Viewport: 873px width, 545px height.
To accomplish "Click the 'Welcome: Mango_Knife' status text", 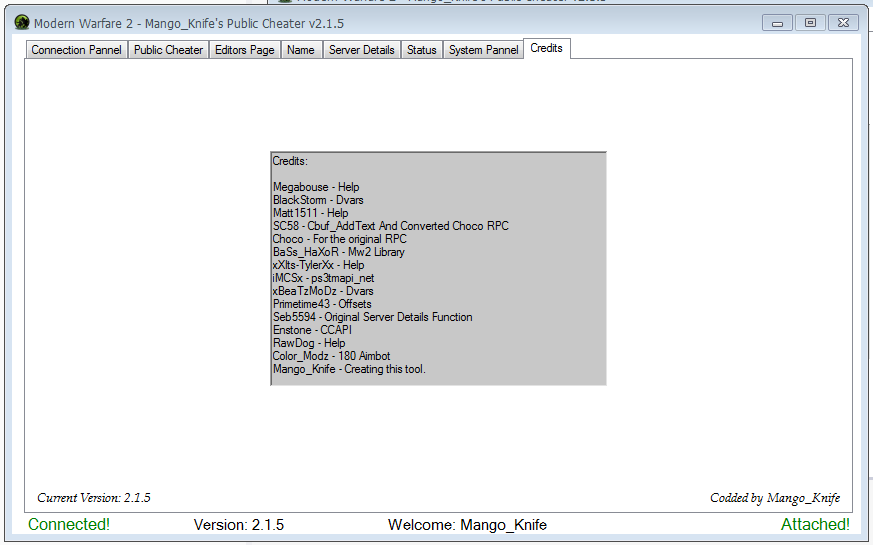I will point(467,525).
